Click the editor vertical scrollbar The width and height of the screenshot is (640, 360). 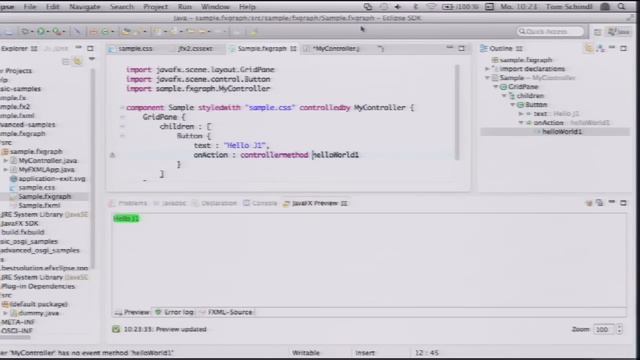tap(457, 112)
